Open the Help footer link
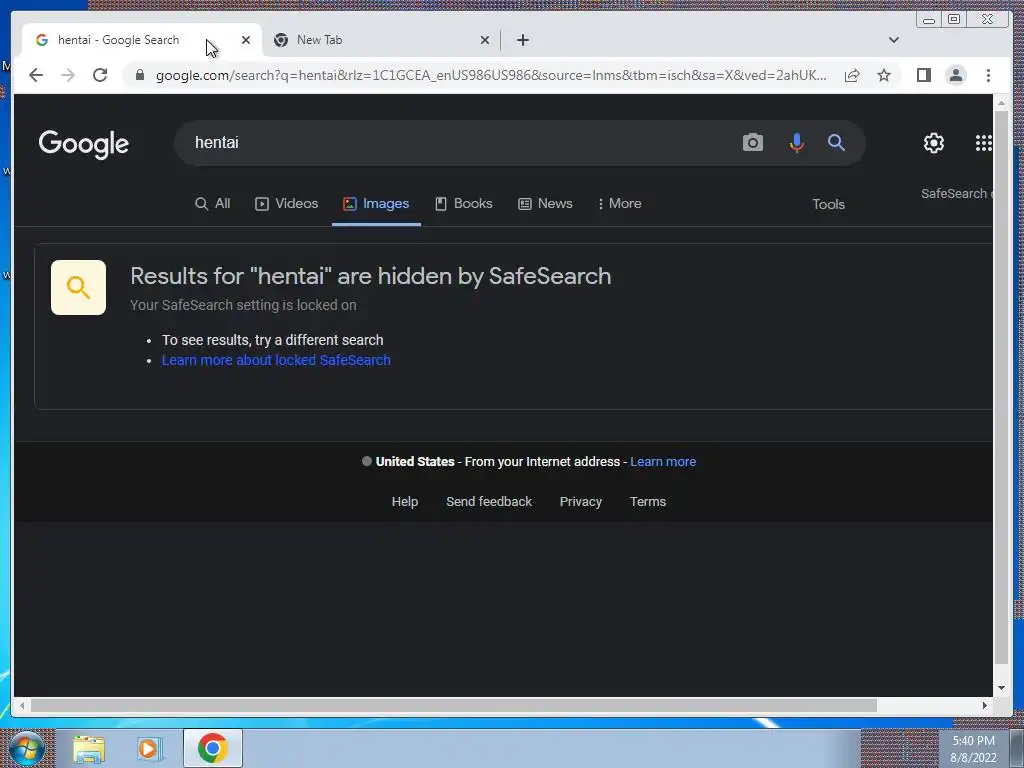 click(405, 502)
